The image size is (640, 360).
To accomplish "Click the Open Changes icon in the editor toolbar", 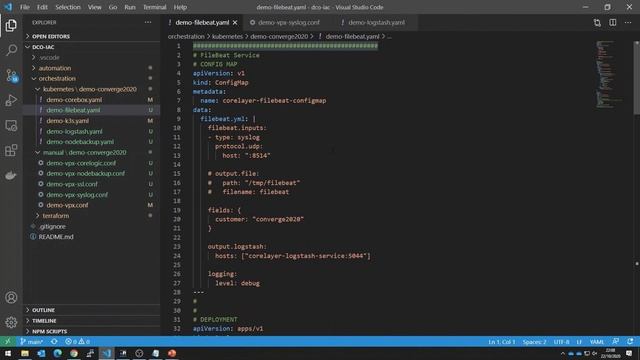I will coord(597,22).
